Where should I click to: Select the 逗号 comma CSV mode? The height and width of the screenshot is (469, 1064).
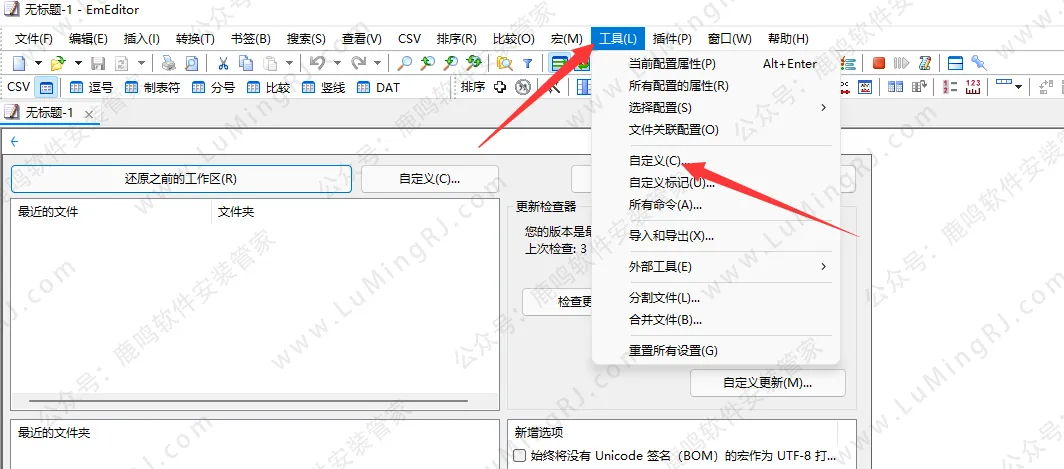[x=91, y=88]
